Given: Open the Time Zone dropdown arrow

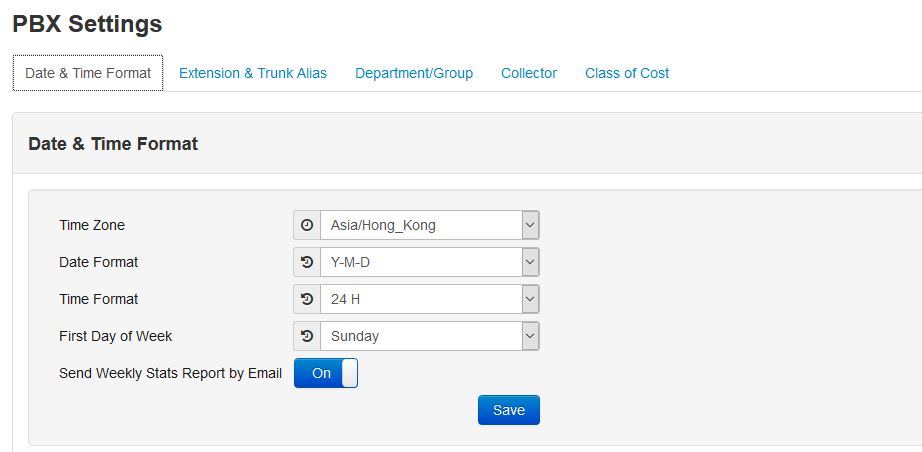Looking at the screenshot, I should pyautogui.click(x=530, y=225).
